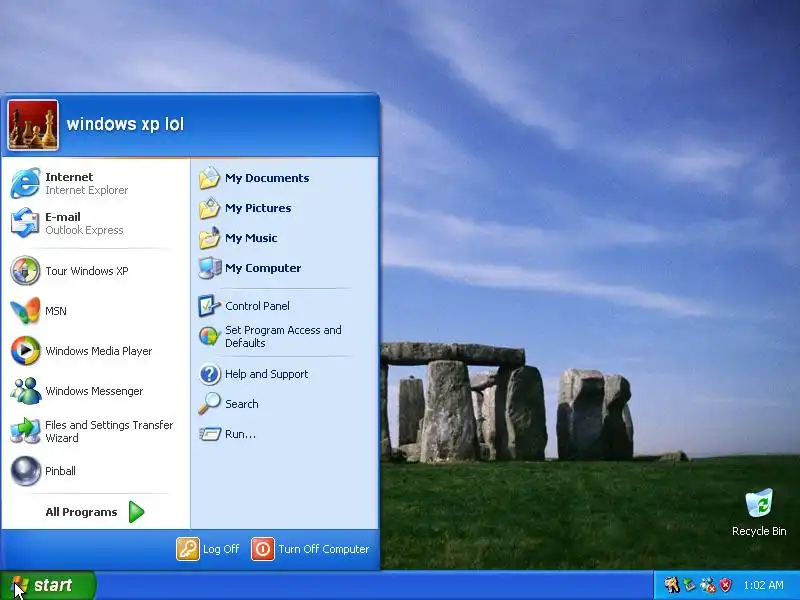Click the Log Off key icon

point(188,549)
